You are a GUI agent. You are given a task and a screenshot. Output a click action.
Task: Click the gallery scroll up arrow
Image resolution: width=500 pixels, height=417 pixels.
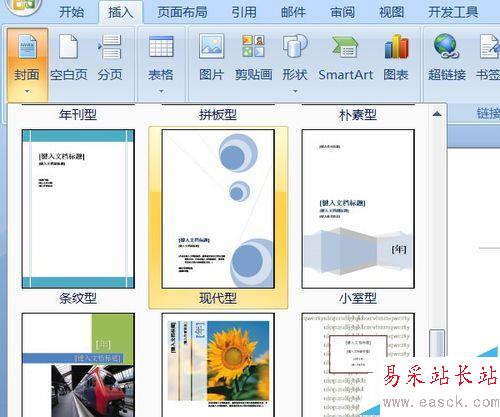[x=437, y=114]
